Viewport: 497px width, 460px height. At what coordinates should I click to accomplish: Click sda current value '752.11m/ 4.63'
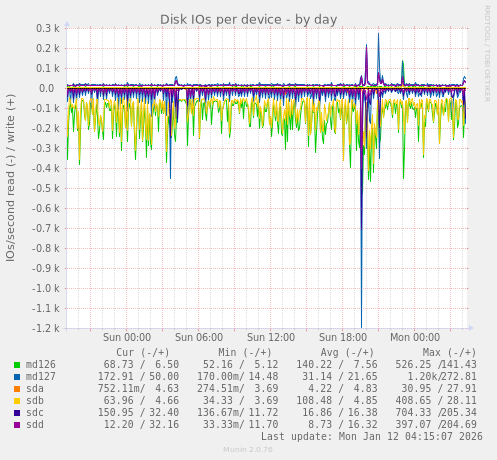pyautogui.click(x=138, y=389)
